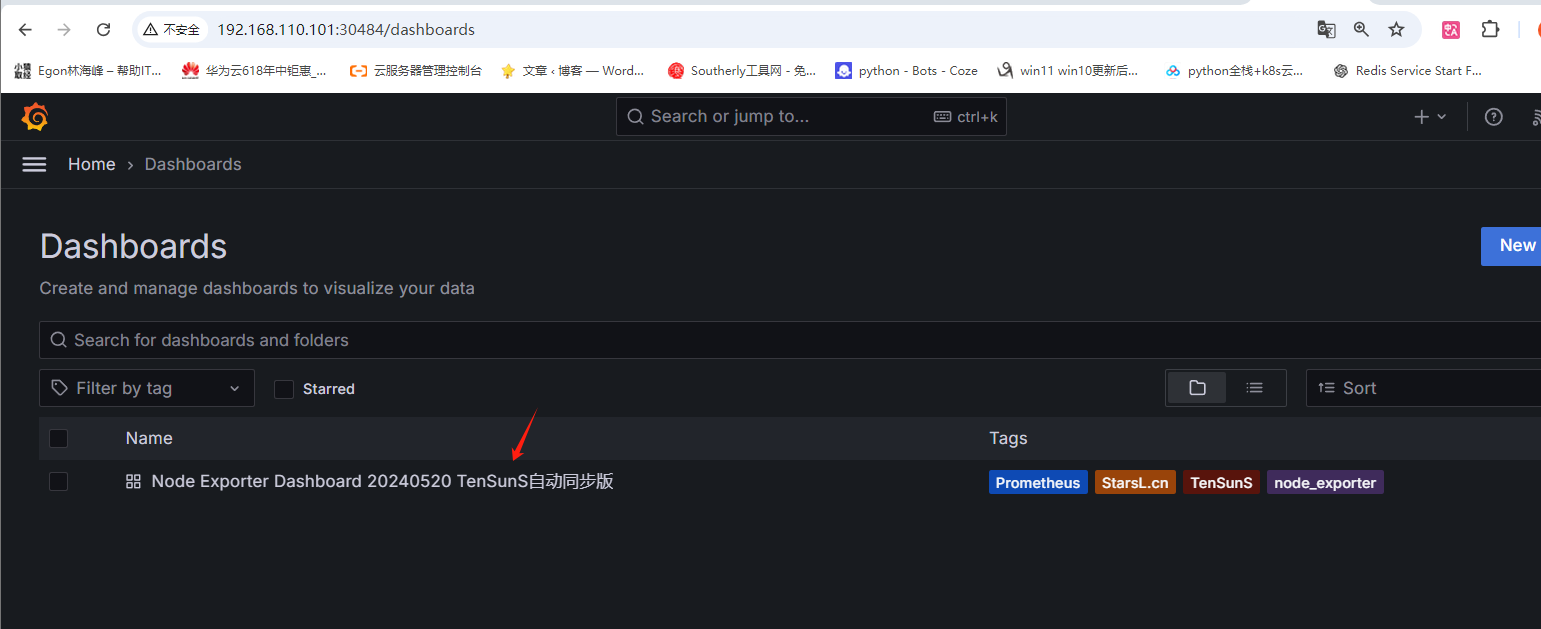
Task: Open the browser extensions puzzle icon
Action: click(x=1490, y=30)
